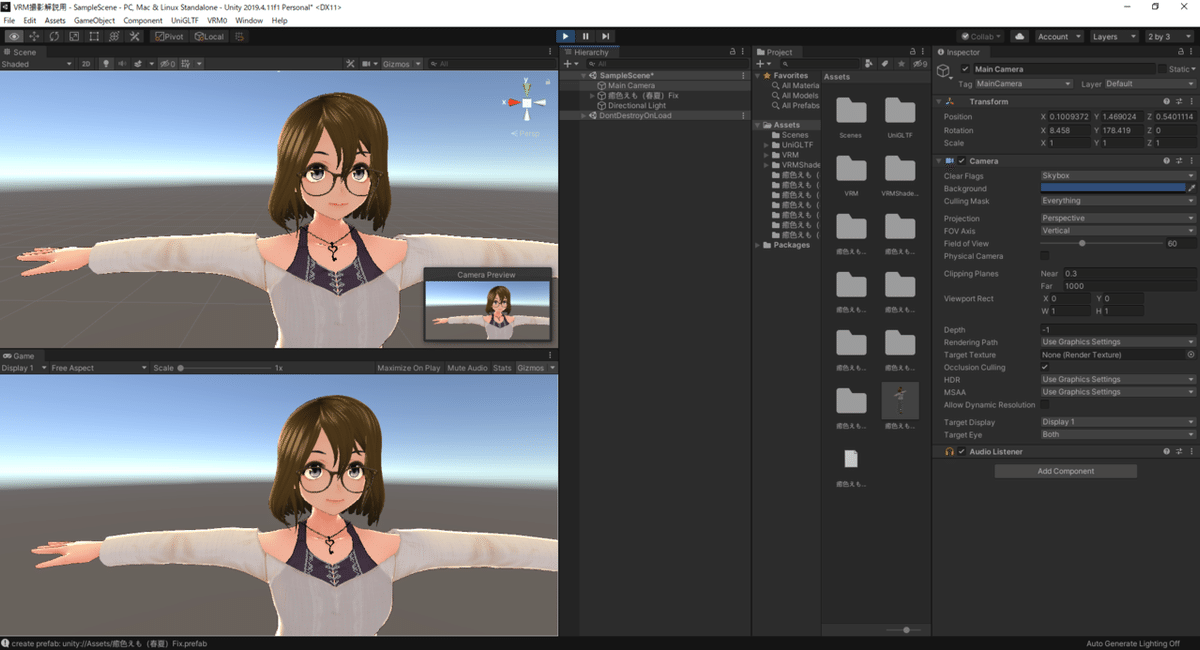Click the Add Component button

[x=1065, y=471]
